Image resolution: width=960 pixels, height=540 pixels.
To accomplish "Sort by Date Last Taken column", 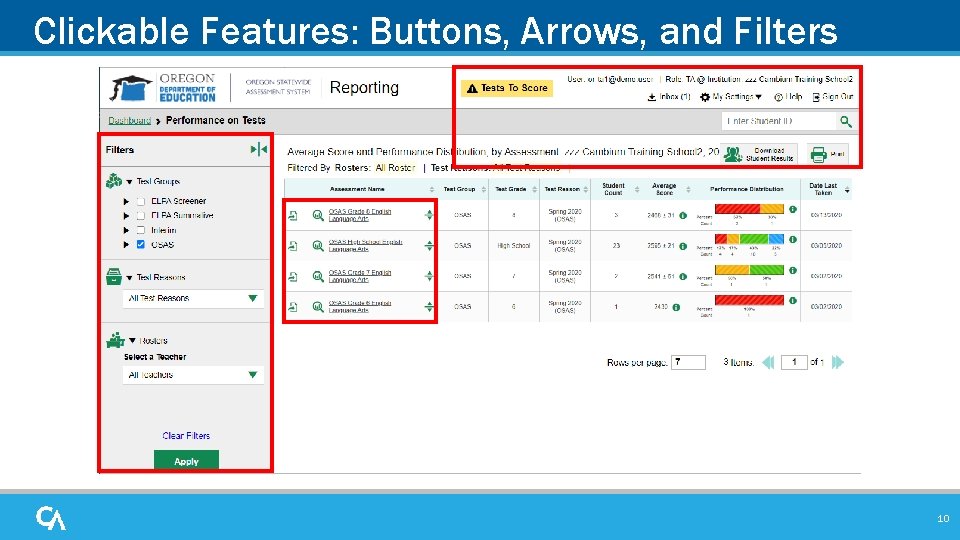I will 847,190.
